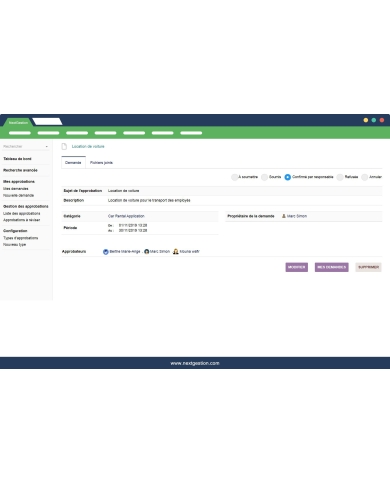Click the red window dot in the mockup header
The height and width of the screenshot is (484, 390).
point(382,120)
